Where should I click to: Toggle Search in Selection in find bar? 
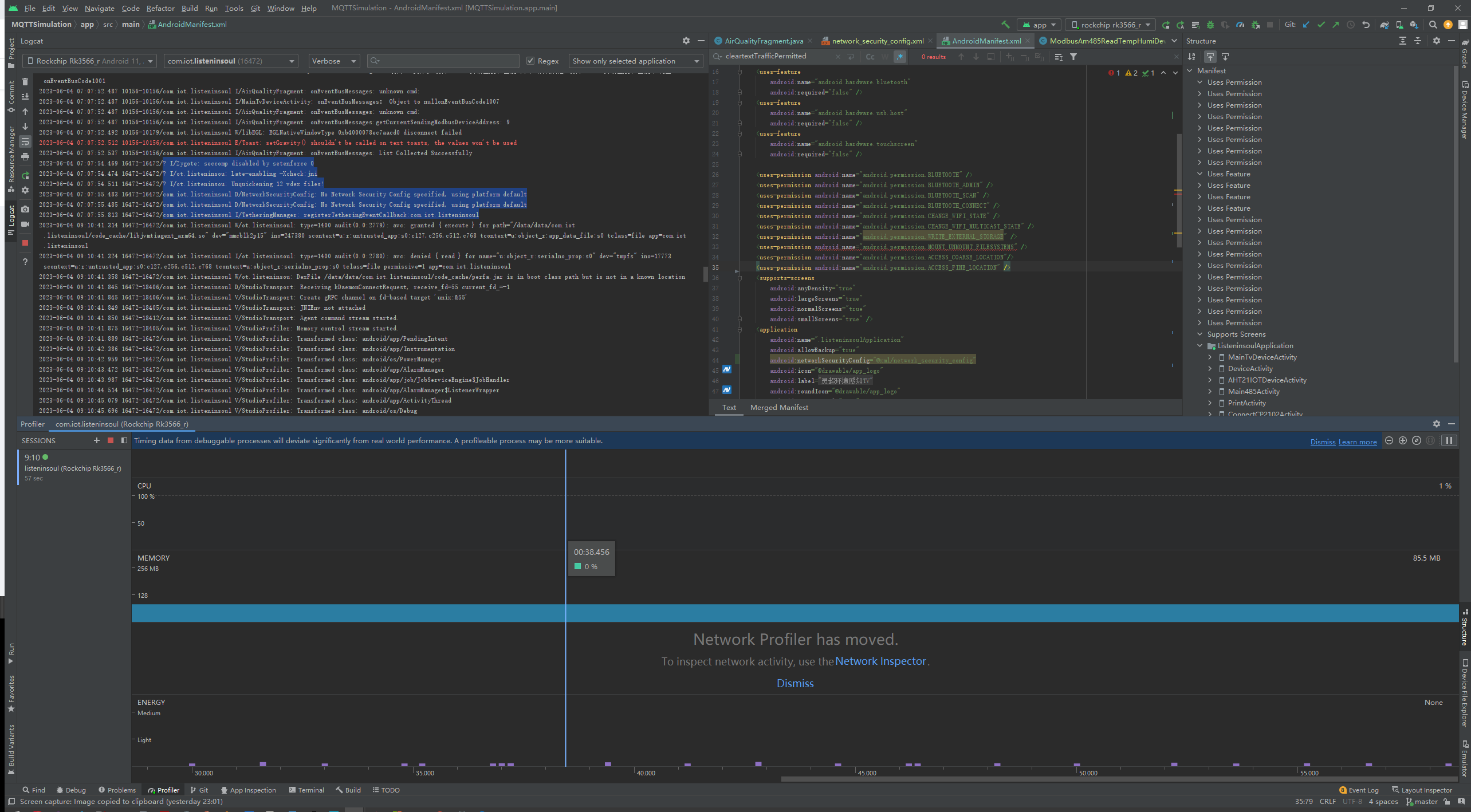pos(990,57)
